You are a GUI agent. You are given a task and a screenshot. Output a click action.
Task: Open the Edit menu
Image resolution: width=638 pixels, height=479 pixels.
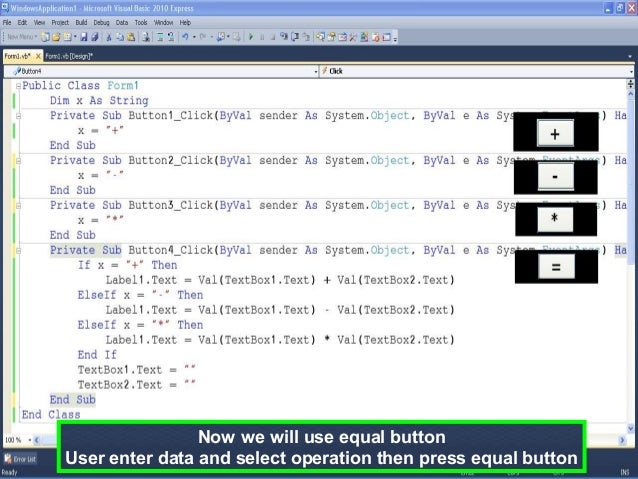[x=22, y=23]
